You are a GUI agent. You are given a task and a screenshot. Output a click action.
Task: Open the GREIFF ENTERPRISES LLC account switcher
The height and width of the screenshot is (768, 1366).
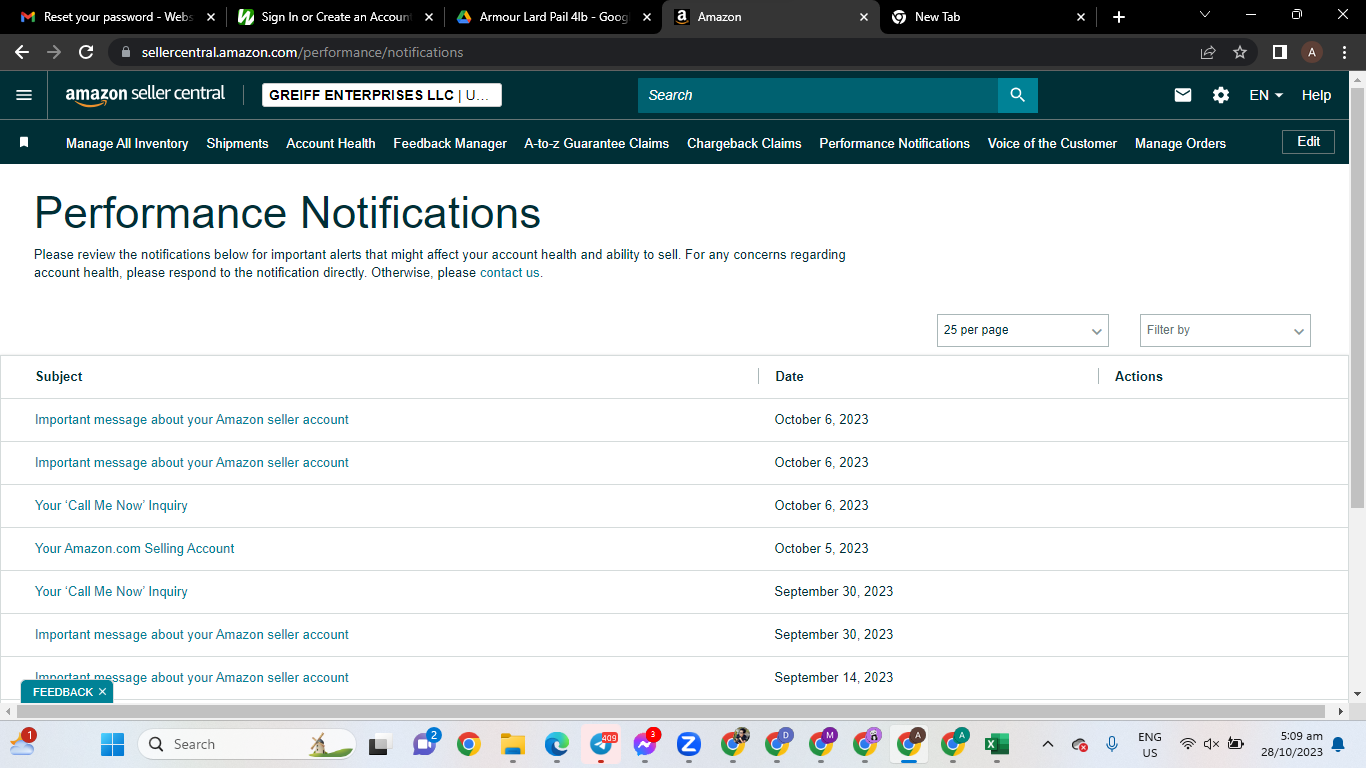tap(382, 95)
